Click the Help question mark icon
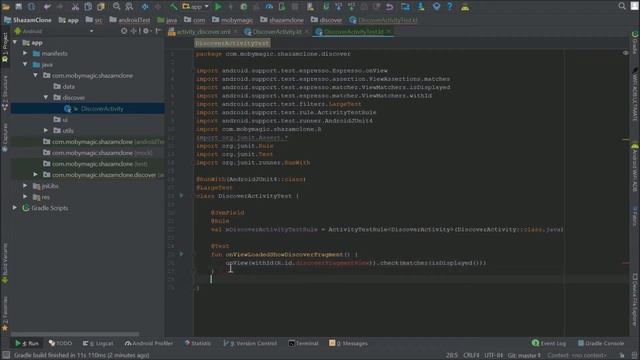Image resolution: width=640 pixels, height=360 pixels. pos(449,7)
